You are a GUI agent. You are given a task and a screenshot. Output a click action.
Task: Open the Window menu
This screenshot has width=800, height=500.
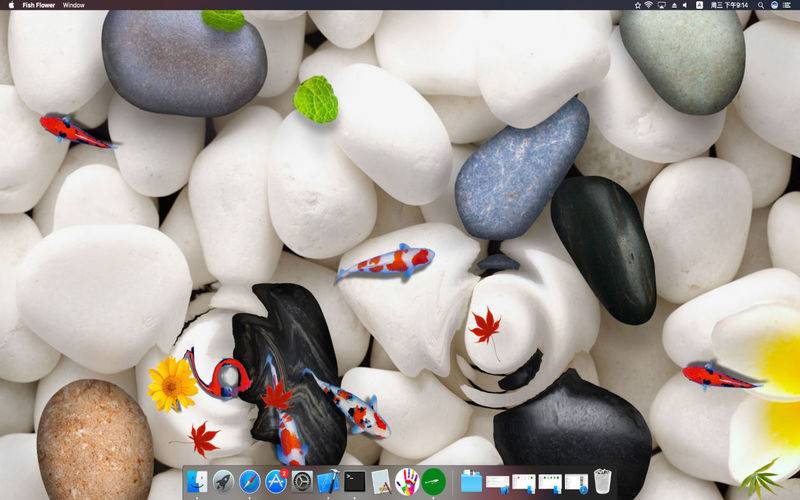[x=73, y=5]
